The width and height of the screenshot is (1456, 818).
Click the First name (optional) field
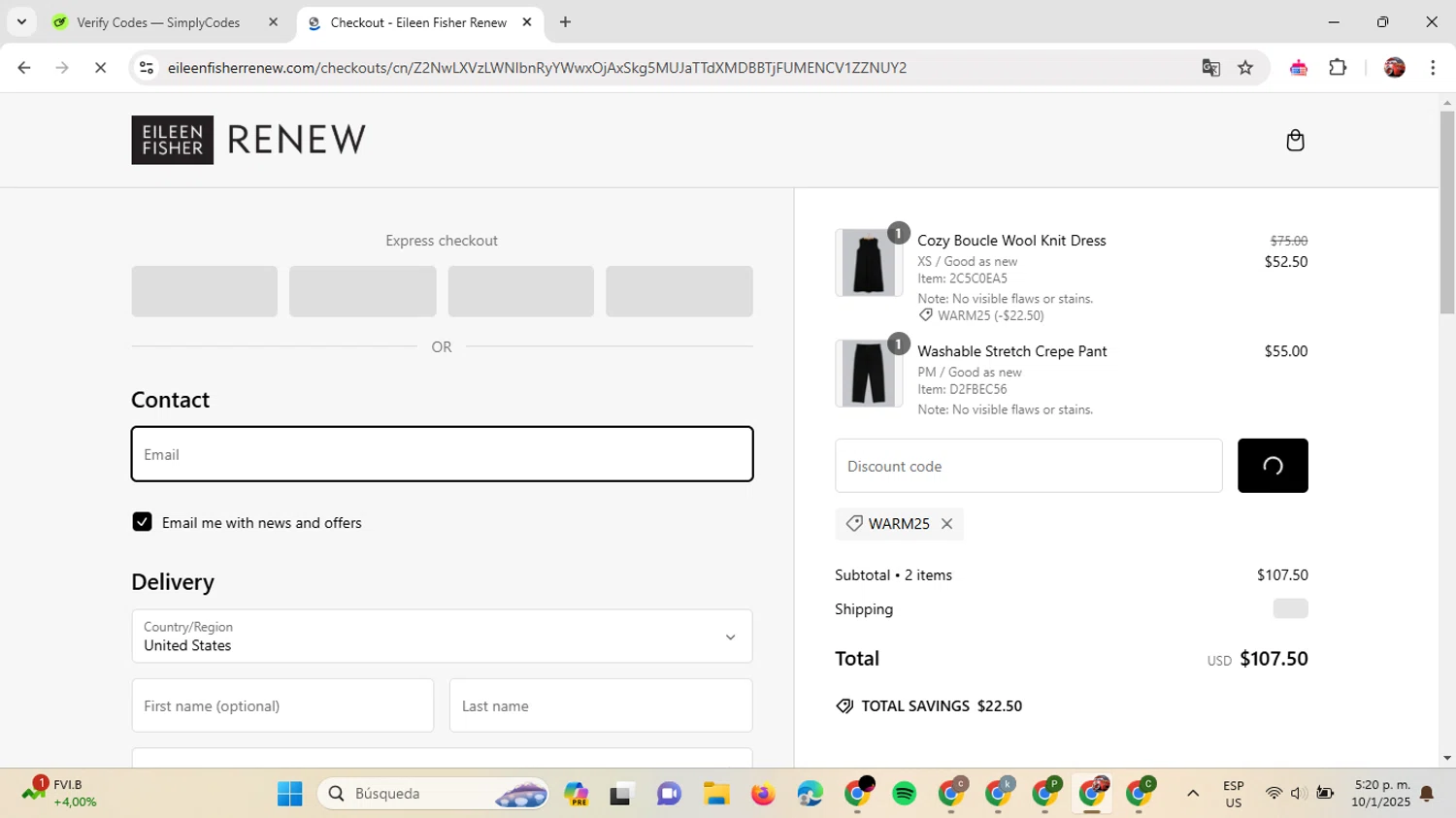(x=282, y=705)
